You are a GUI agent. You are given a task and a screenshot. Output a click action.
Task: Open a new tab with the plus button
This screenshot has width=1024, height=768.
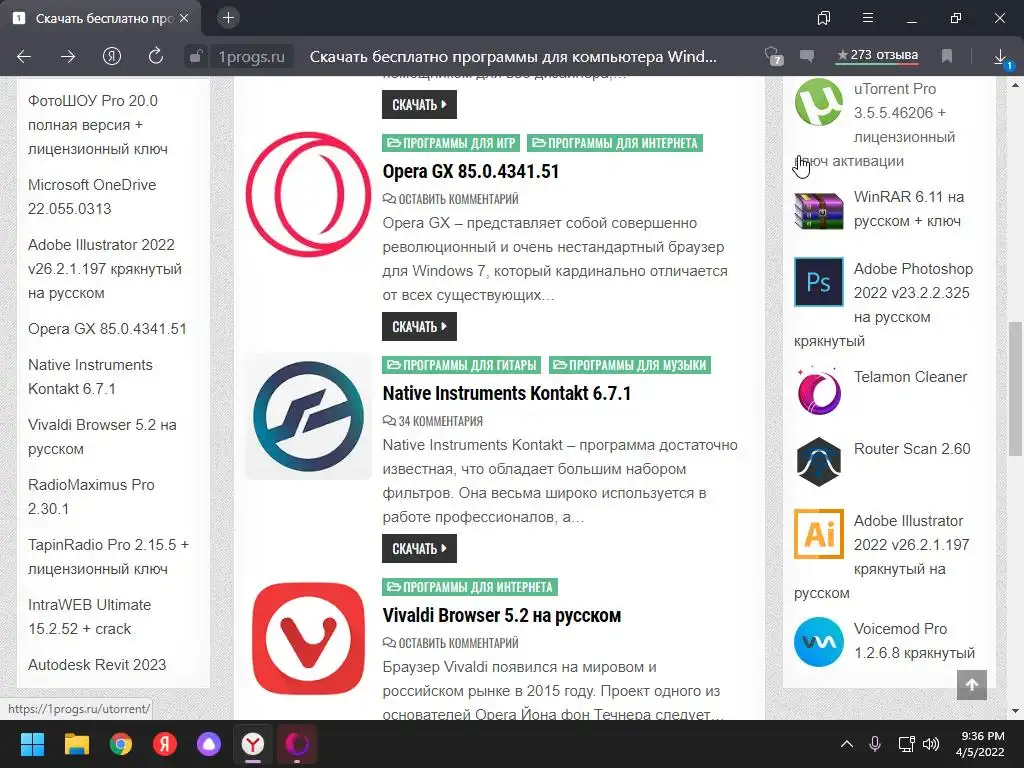pyautogui.click(x=228, y=18)
